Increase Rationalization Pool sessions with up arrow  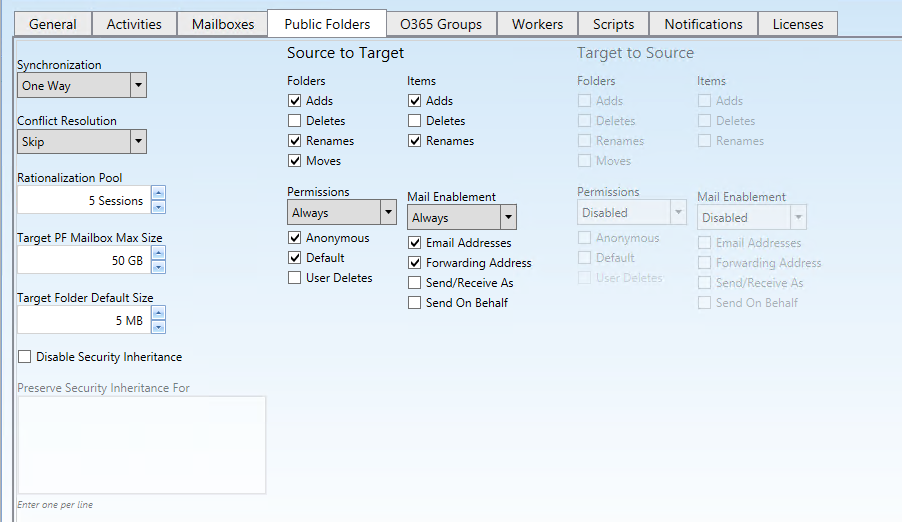(x=158, y=193)
